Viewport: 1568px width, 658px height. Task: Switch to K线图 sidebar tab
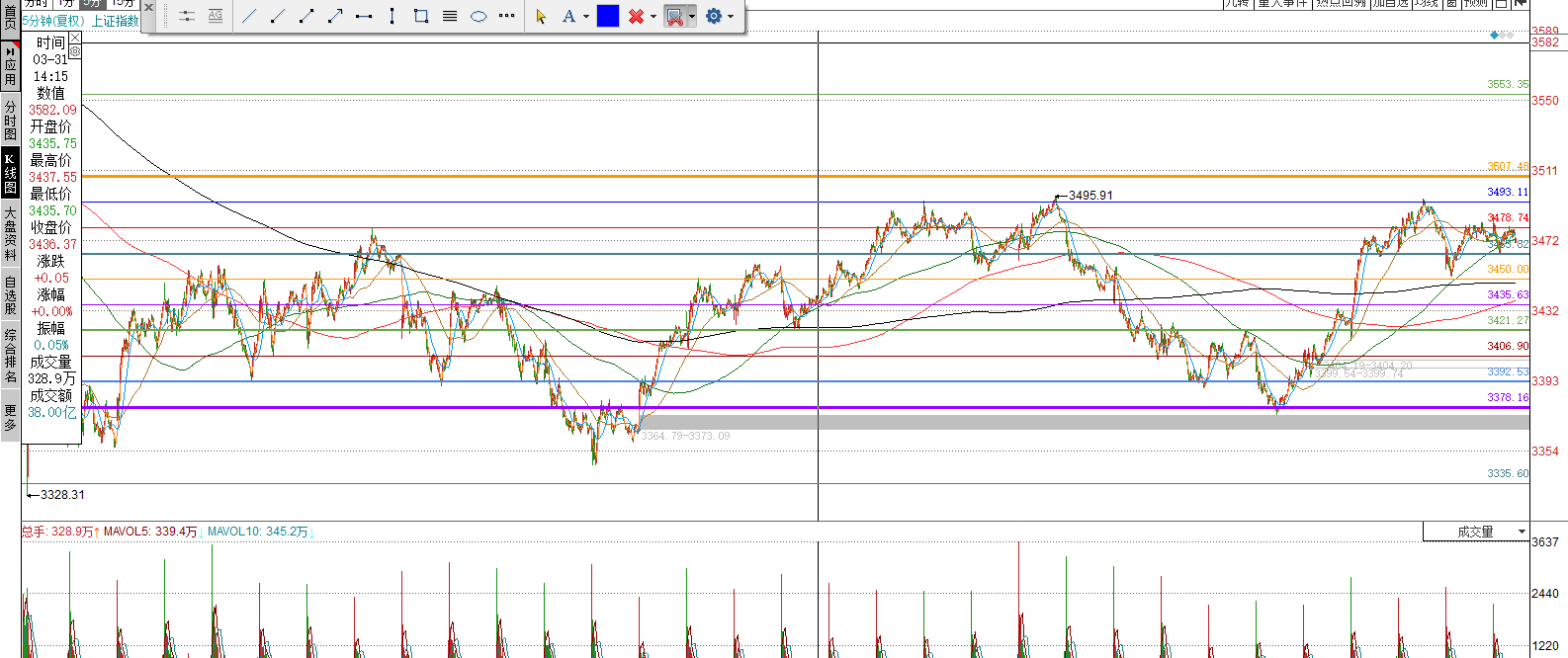(10, 173)
